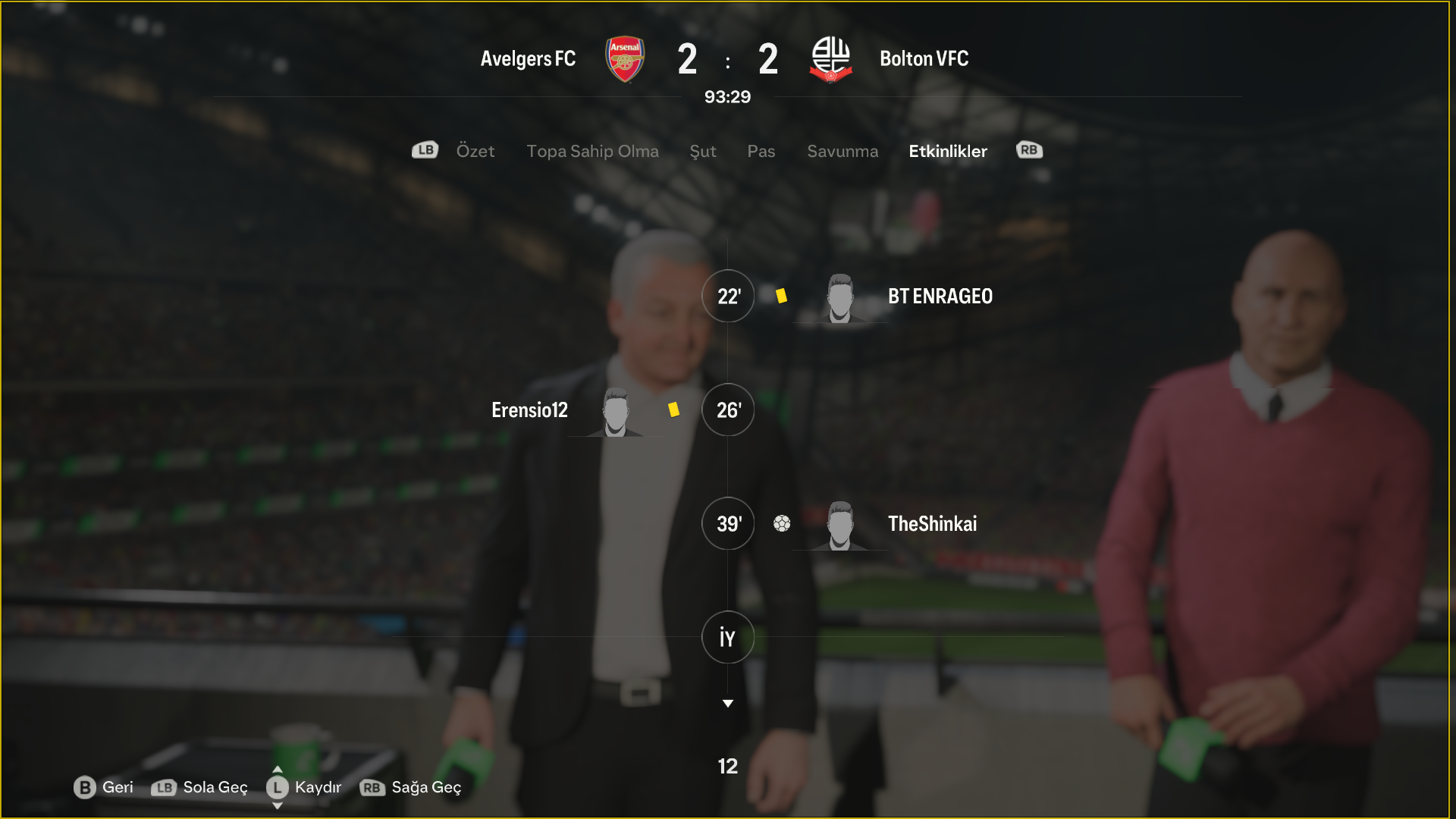Click the Bolton club crest

pyautogui.click(x=830, y=59)
